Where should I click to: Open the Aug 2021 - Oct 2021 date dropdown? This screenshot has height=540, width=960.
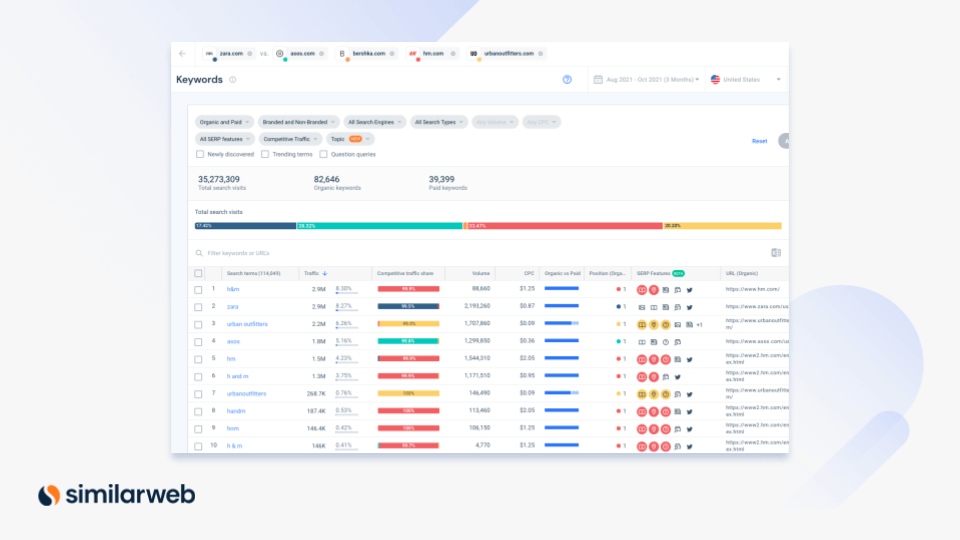(x=647, y=80)
